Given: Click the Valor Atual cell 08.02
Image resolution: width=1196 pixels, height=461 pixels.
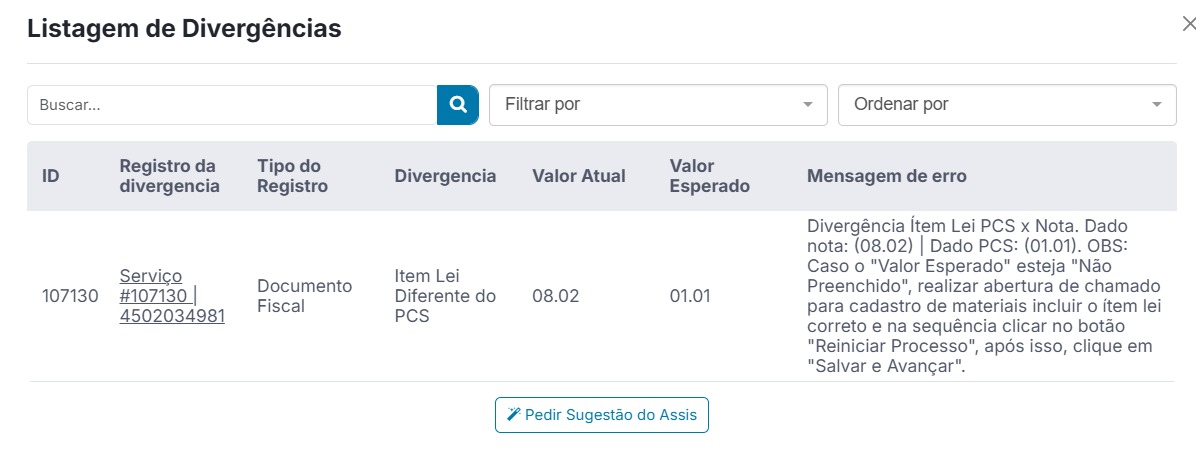Looking at the screenshot, I should [555, 296].
